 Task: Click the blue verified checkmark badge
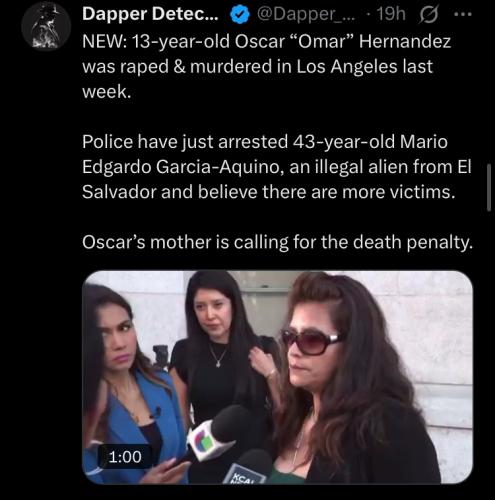click(240, 15)
